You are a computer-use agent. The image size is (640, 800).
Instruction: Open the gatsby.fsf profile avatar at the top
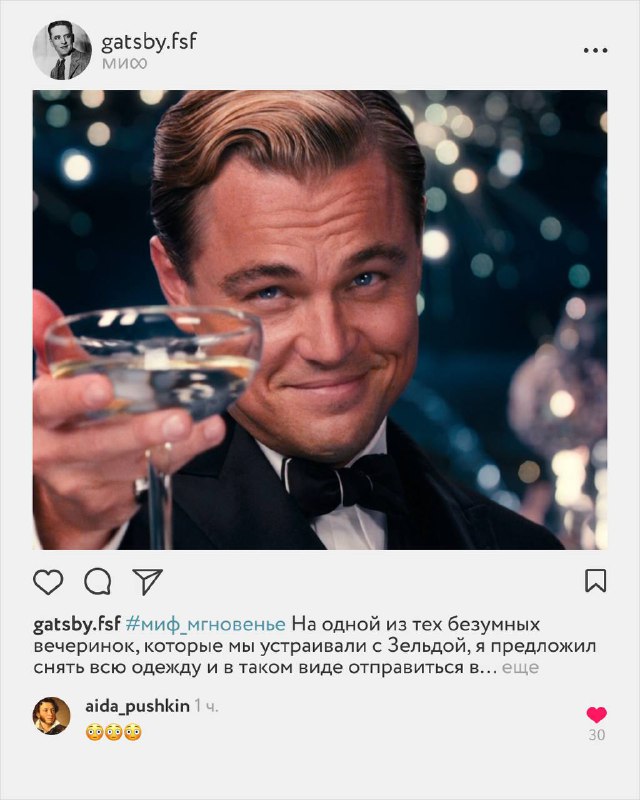[62, 50]
